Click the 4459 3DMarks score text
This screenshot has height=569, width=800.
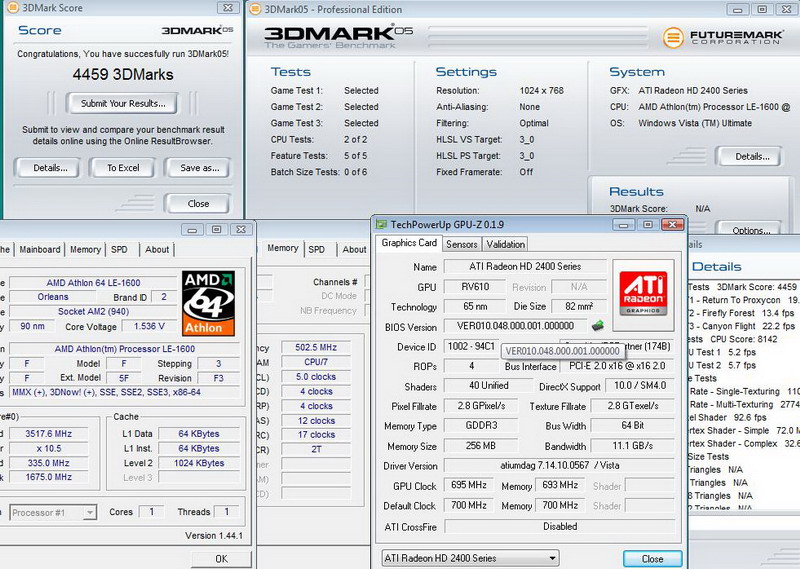[123, 75]
